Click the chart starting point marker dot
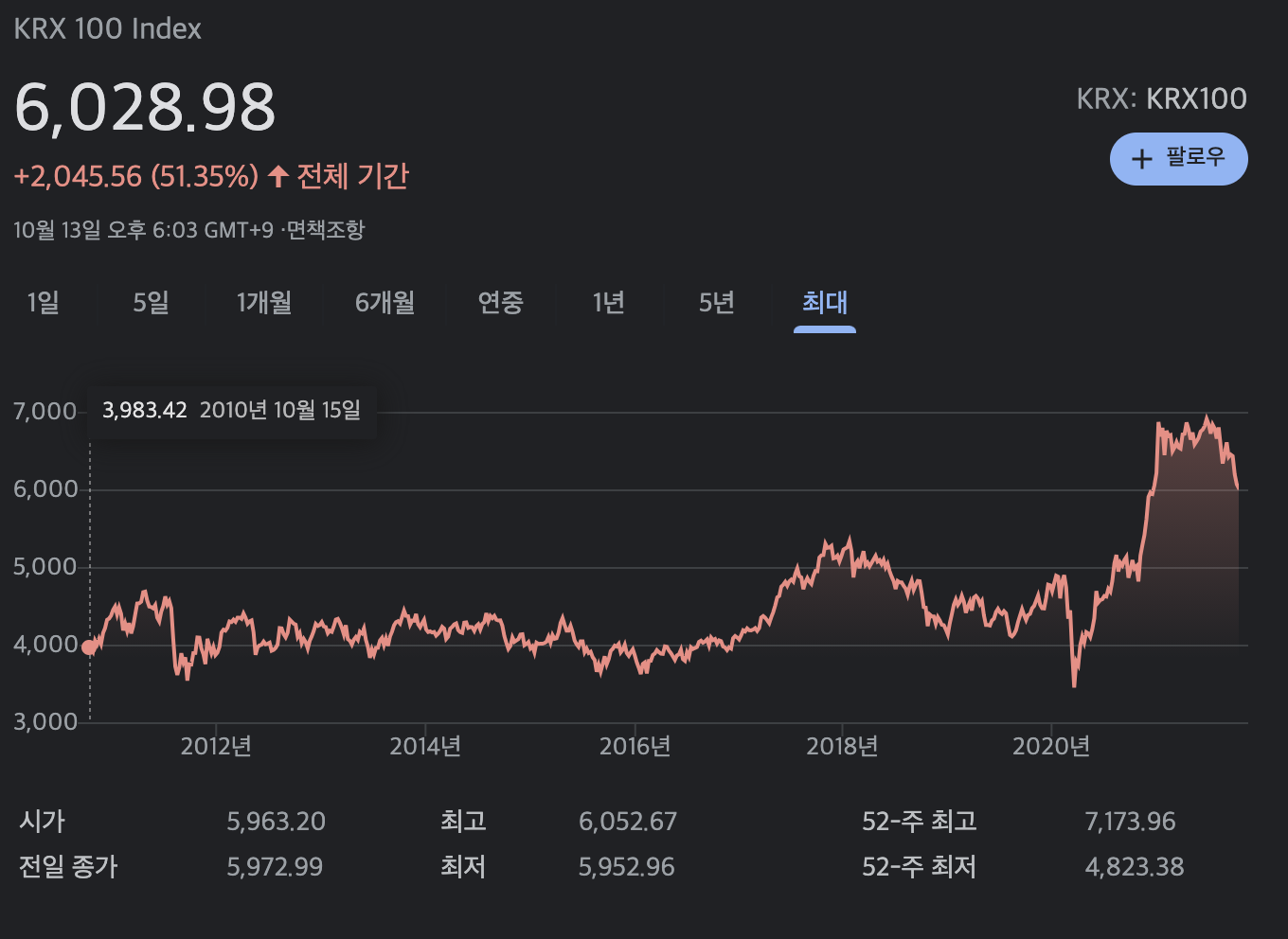The image size is (1288, 939). pyautogui.click(x=89, y=647)
